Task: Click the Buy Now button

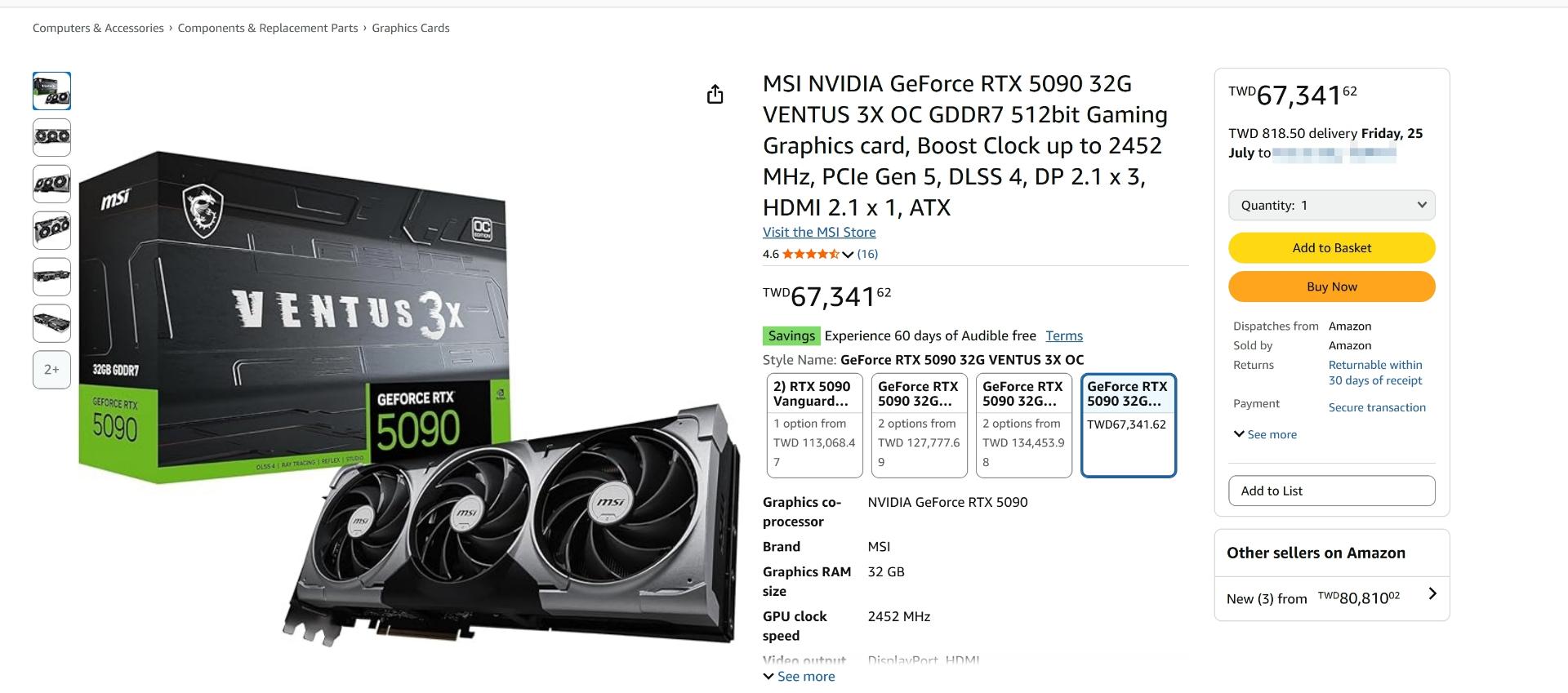Action: [x=1331, y=287]
